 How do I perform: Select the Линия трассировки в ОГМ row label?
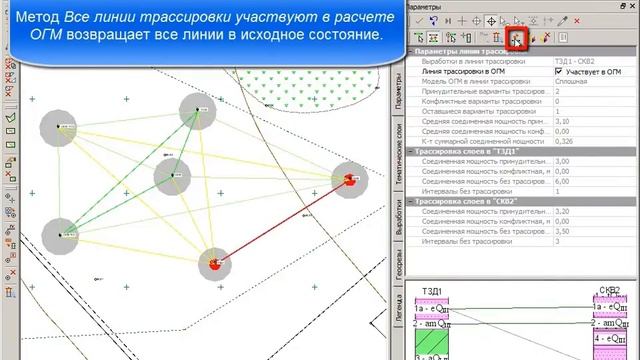click(463, 71)
